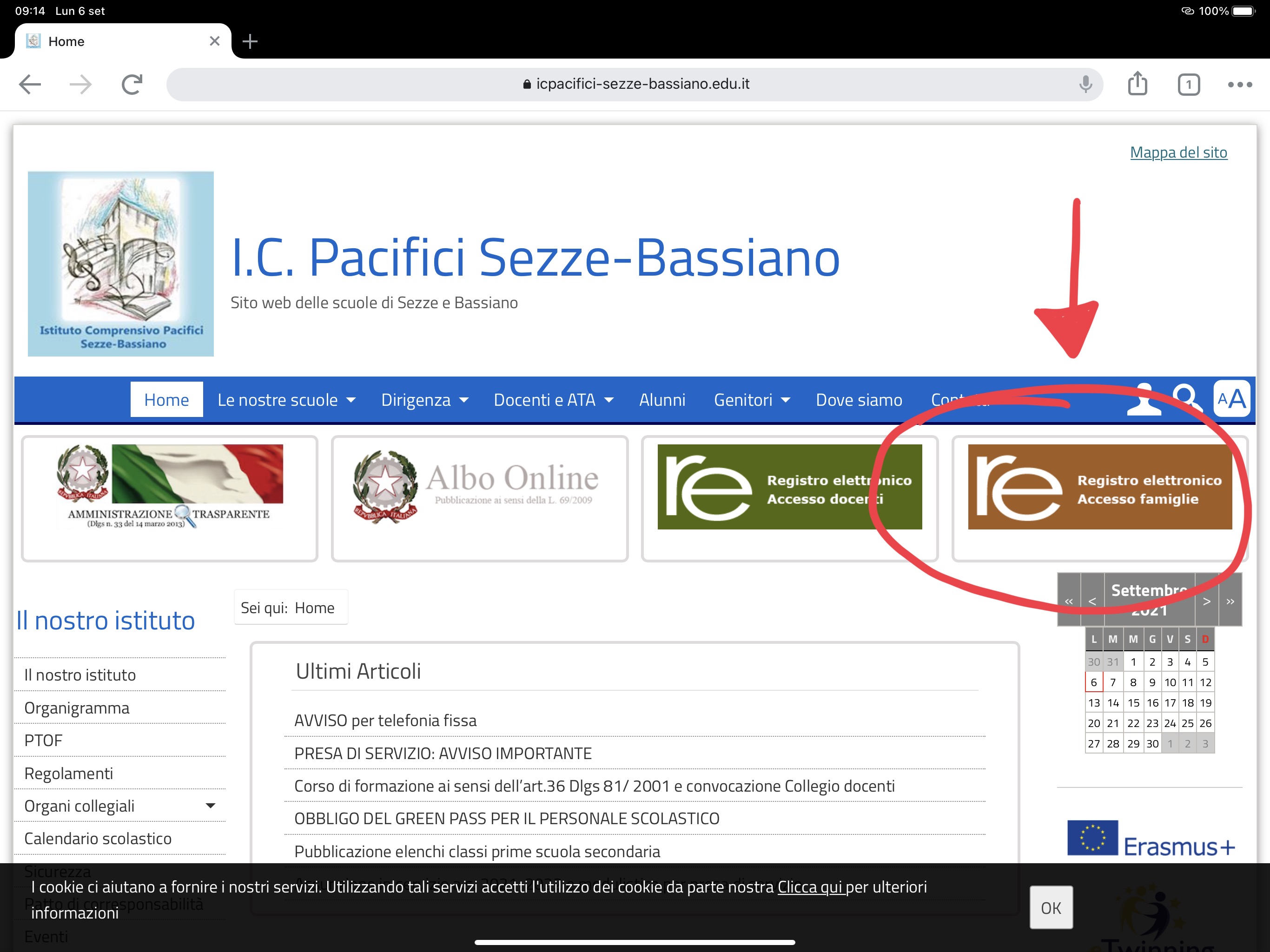
Task: Open Organigramma in the sidebar
Action: [x=120, y=707]
